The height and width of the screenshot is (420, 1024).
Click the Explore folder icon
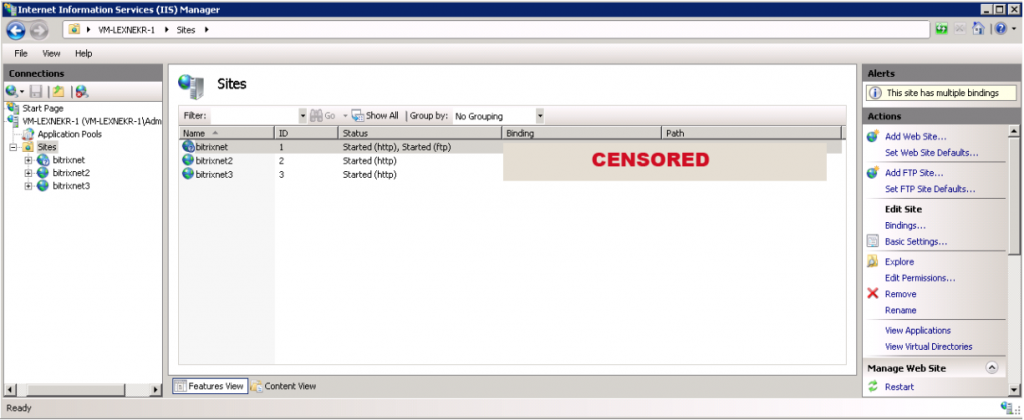[x=872, y=262]
